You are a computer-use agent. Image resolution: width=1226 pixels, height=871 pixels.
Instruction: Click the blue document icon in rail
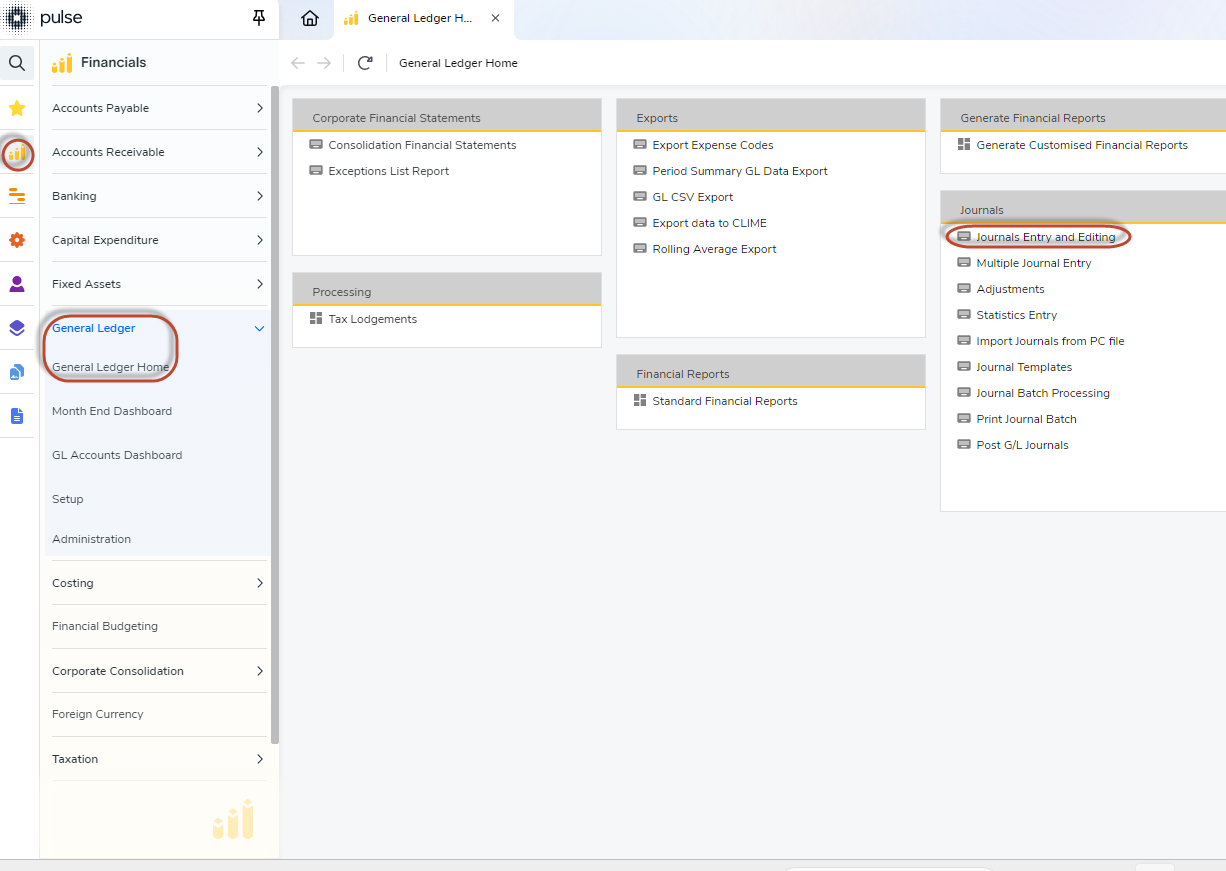click(x=17, y=416)
